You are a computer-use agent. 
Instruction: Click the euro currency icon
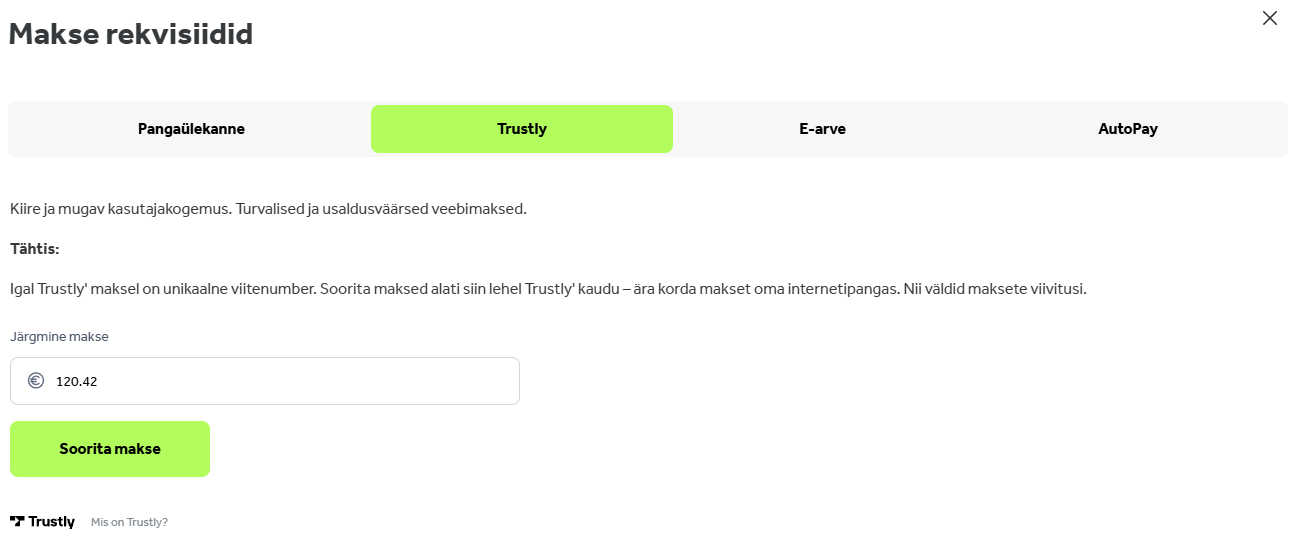(36, 381)
